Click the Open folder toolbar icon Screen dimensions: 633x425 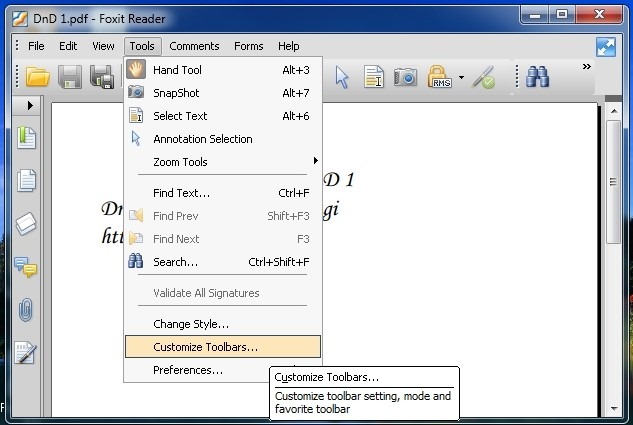tap(38, 77)
